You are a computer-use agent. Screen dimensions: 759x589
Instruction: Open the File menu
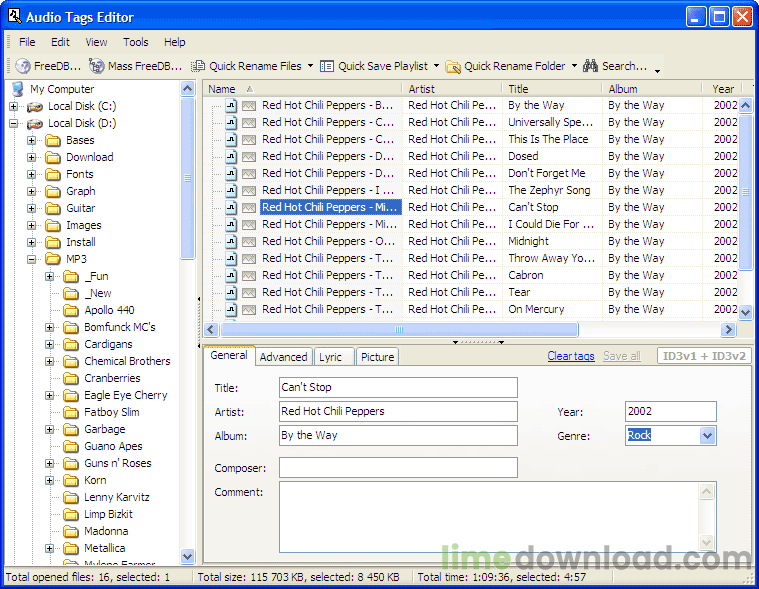pos(27,42)
